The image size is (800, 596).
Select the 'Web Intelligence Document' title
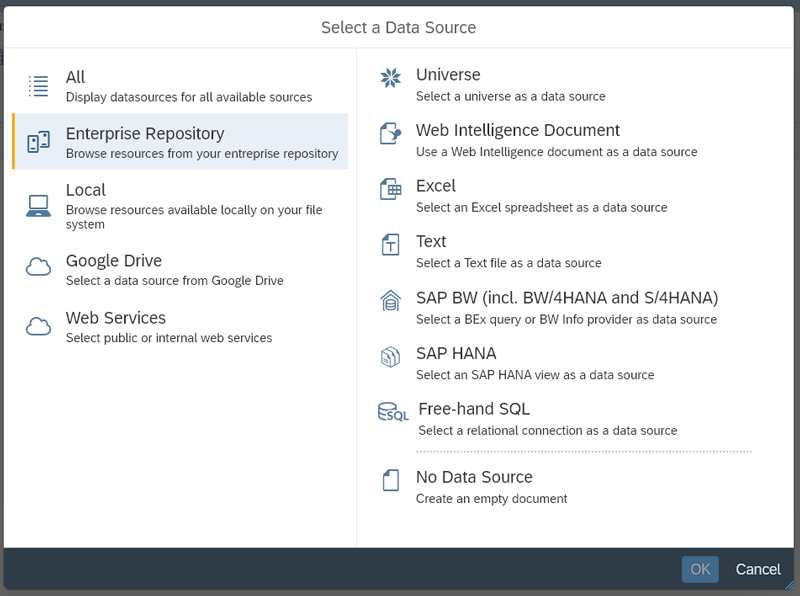pyautogui.click(x=518, y=130)
